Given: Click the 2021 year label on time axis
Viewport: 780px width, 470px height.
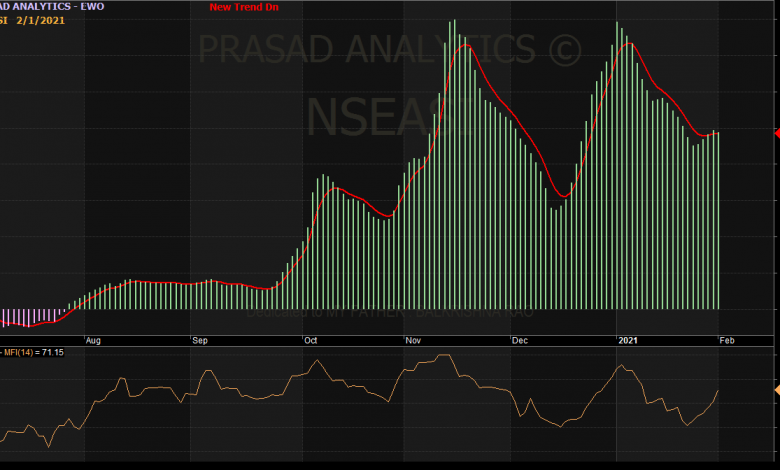Looking at the screenshot, I should tap(628, 341).
